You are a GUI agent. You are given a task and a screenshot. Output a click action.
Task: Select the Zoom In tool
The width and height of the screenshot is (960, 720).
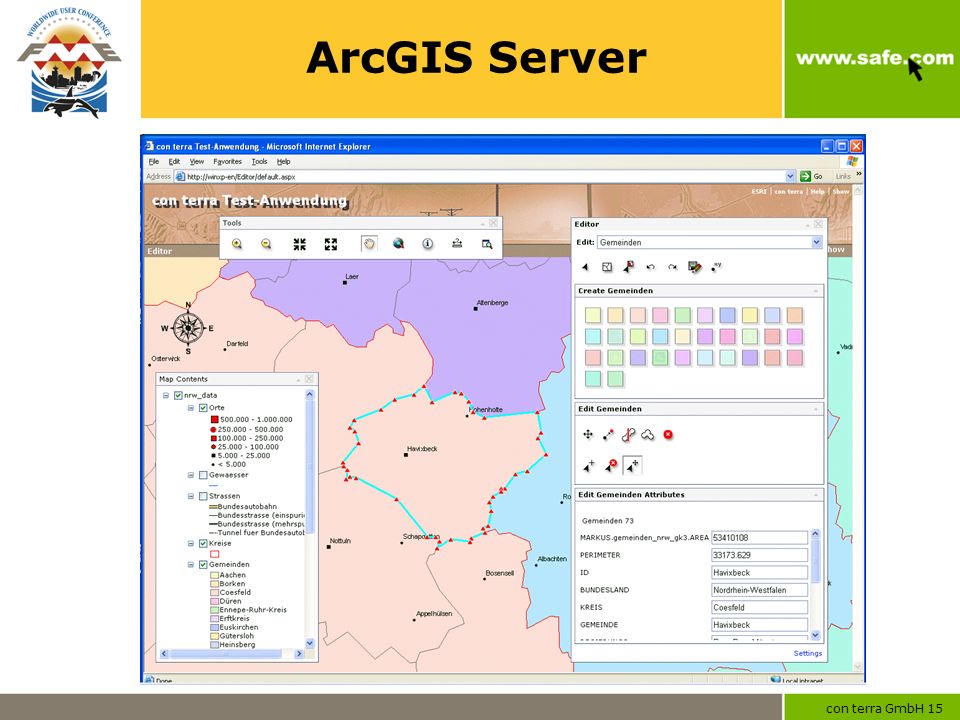pos(237,244)
